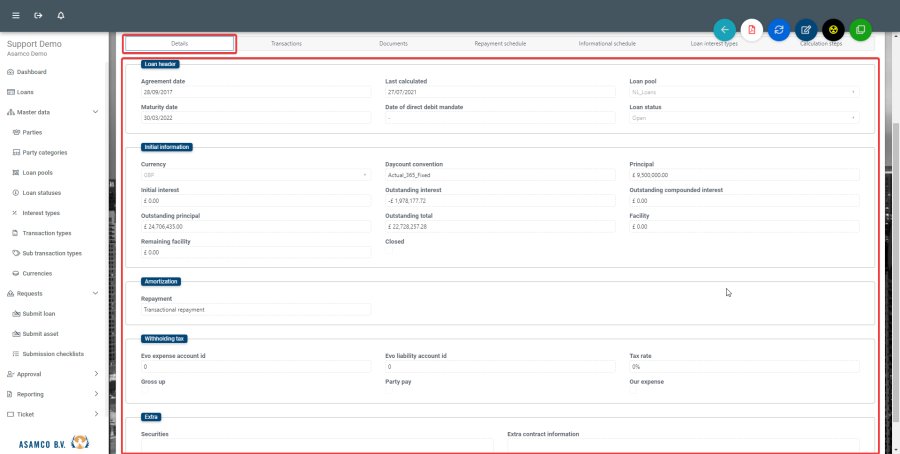Select the Interest types sidebar item
Screen dimensions: 900x454
pos(41,212)
